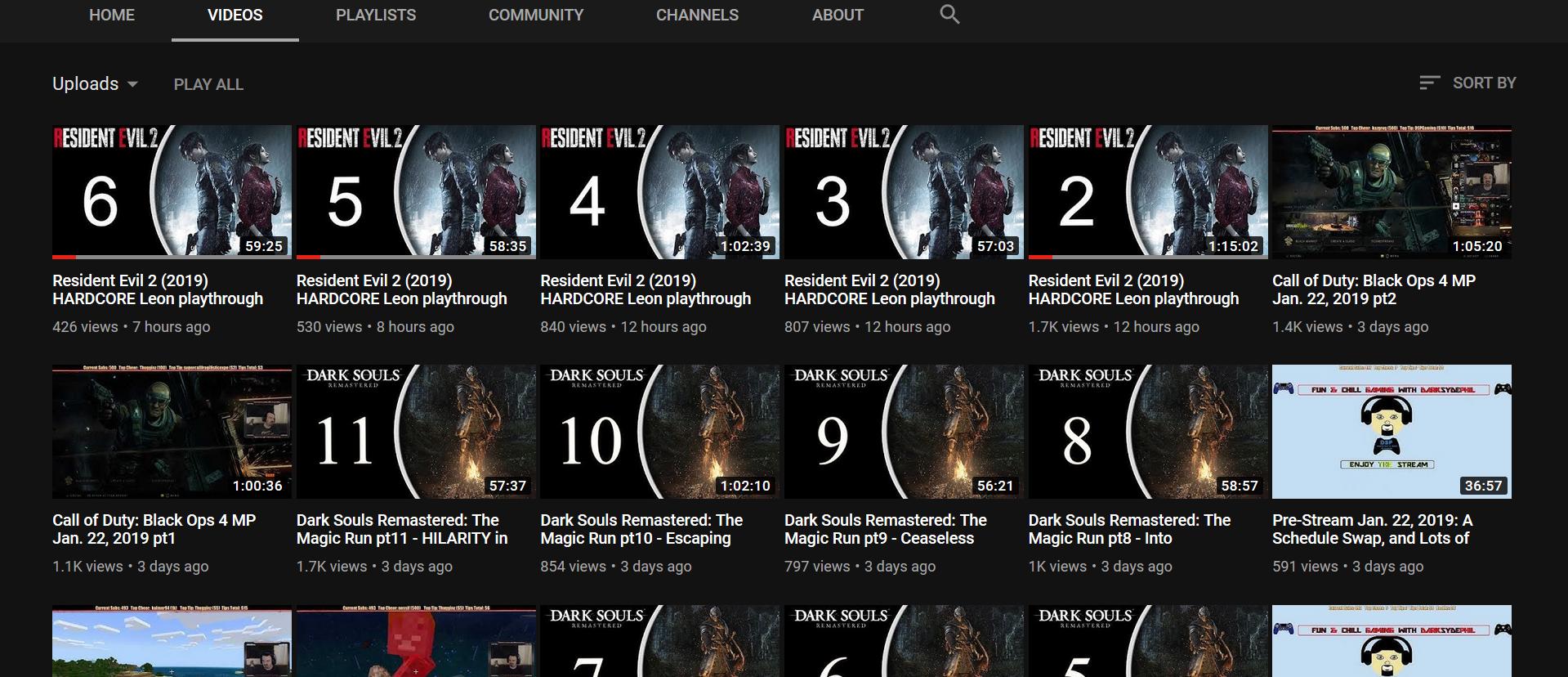
Task: Open the PLAYLISTS tab
Action: 376,15
